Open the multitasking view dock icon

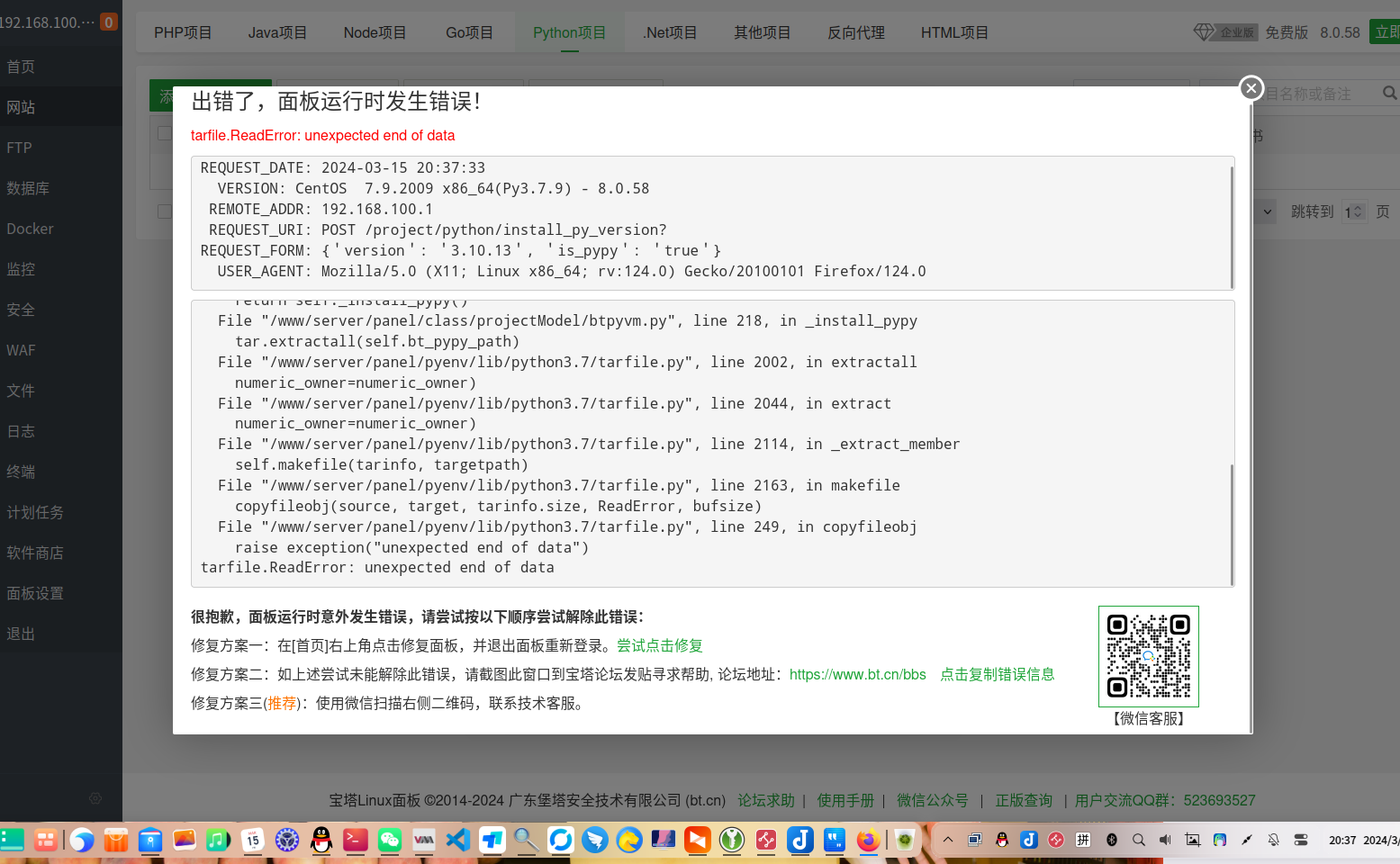pyautogui.click(x=46, y=841)
